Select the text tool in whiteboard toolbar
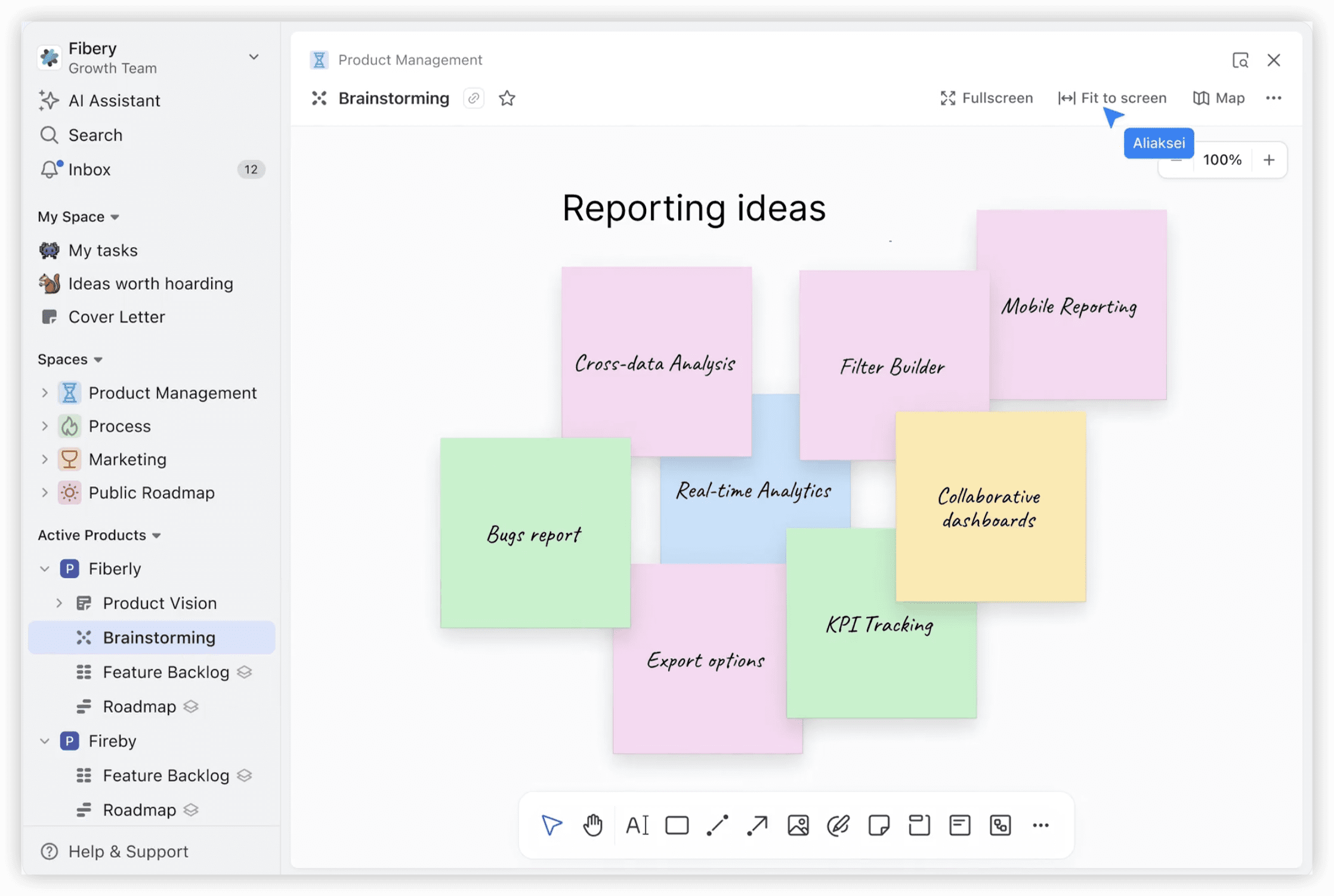This screenshot has height=896, width=1334. [x=637, y=826]
